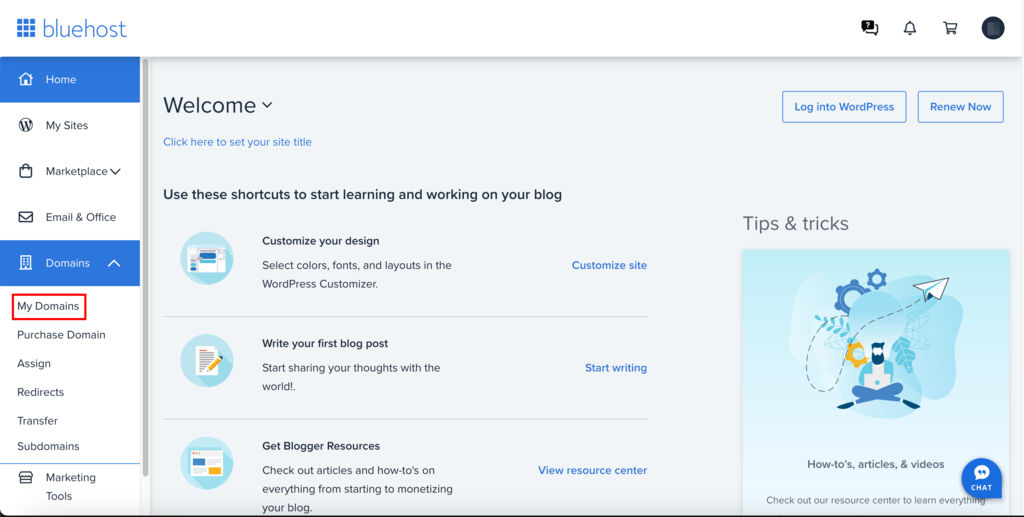Open Email & Office section
This screenshot has height=517, width=1024.
pos(80,217)
